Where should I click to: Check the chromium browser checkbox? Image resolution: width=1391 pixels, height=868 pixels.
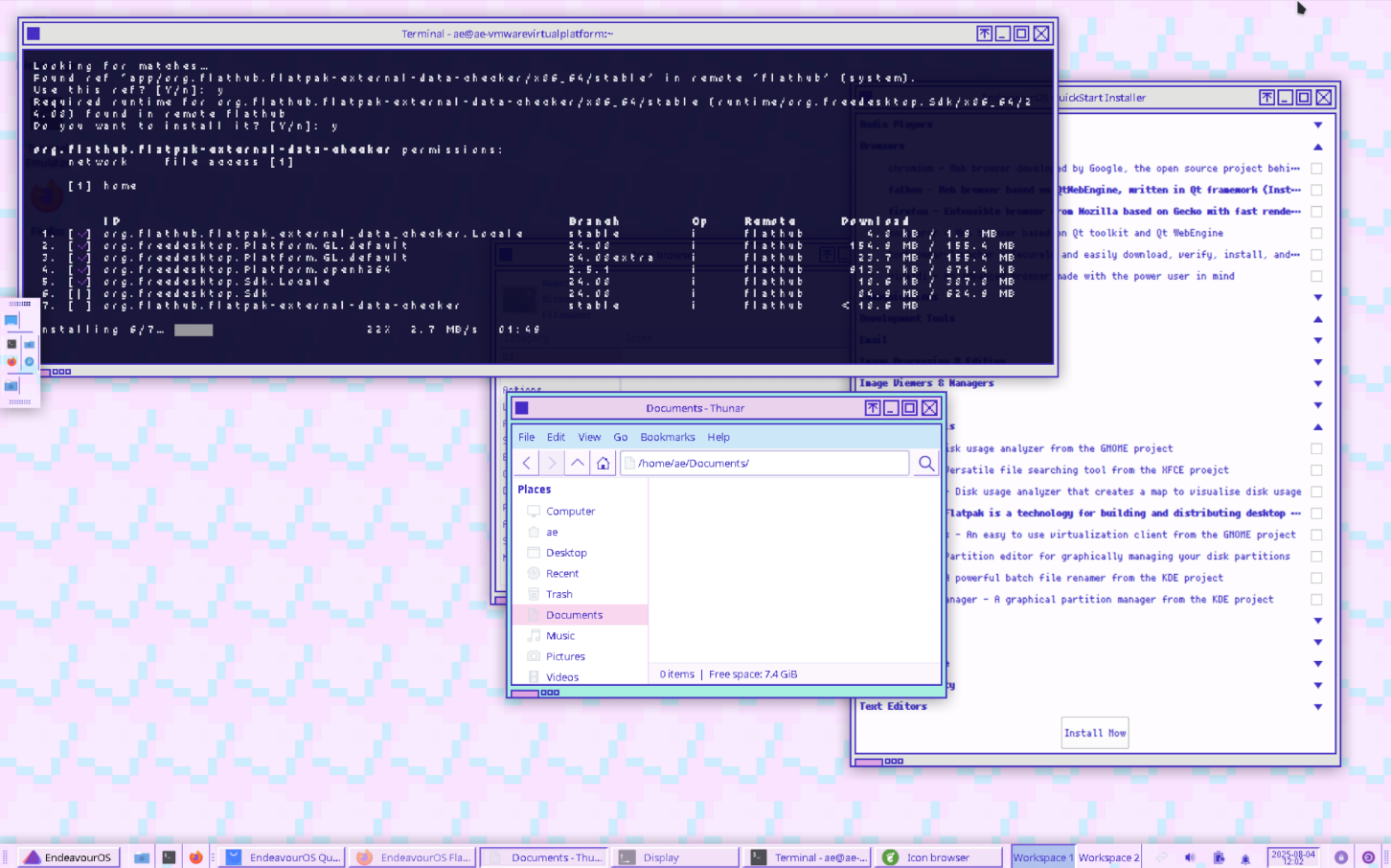1316,169
